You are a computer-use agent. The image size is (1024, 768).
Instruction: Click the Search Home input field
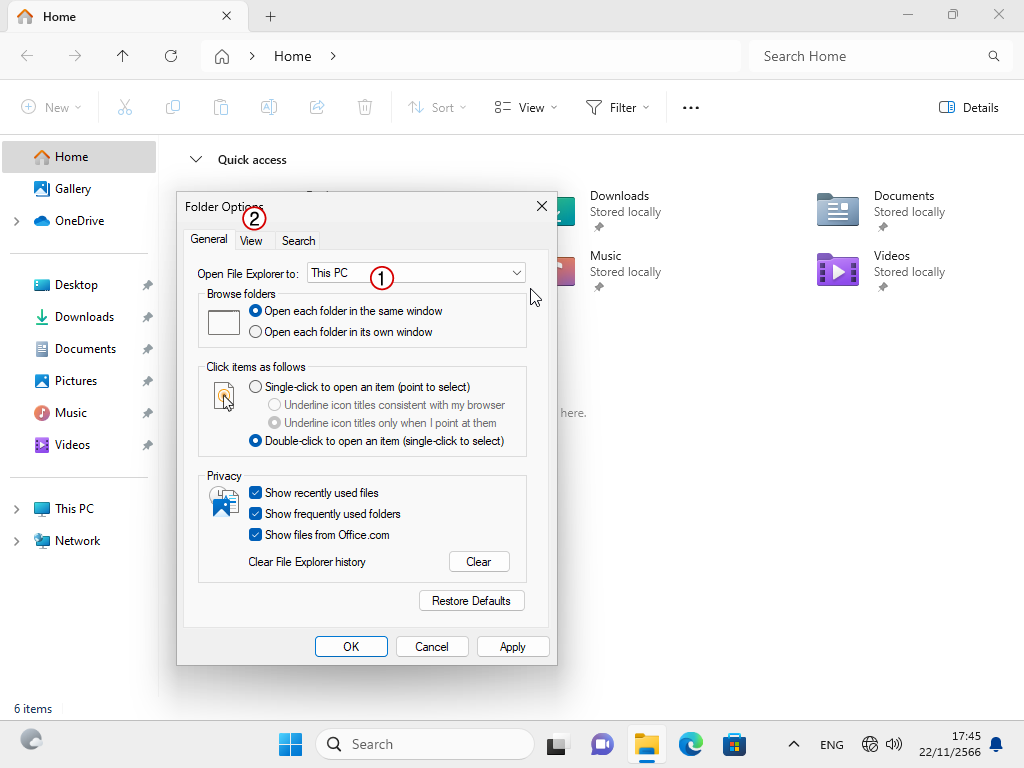[870, 56]
